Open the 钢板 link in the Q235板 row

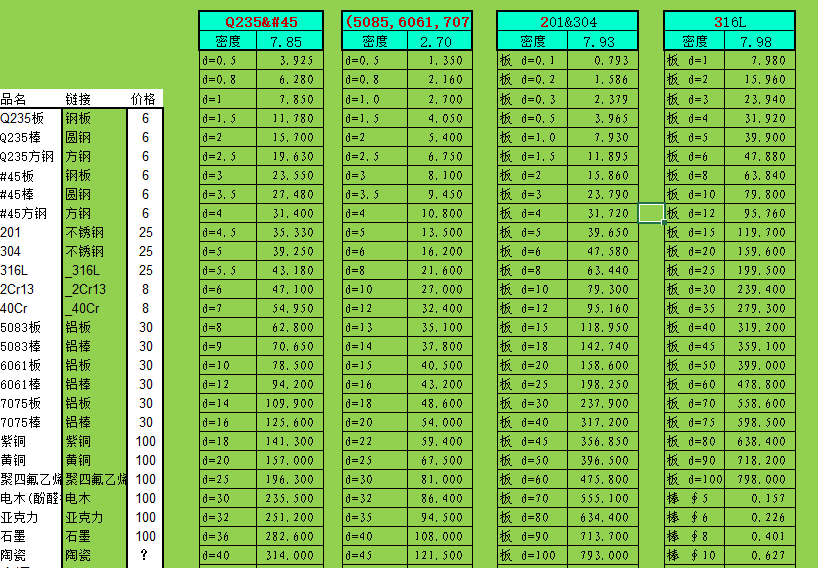[78, 118]
